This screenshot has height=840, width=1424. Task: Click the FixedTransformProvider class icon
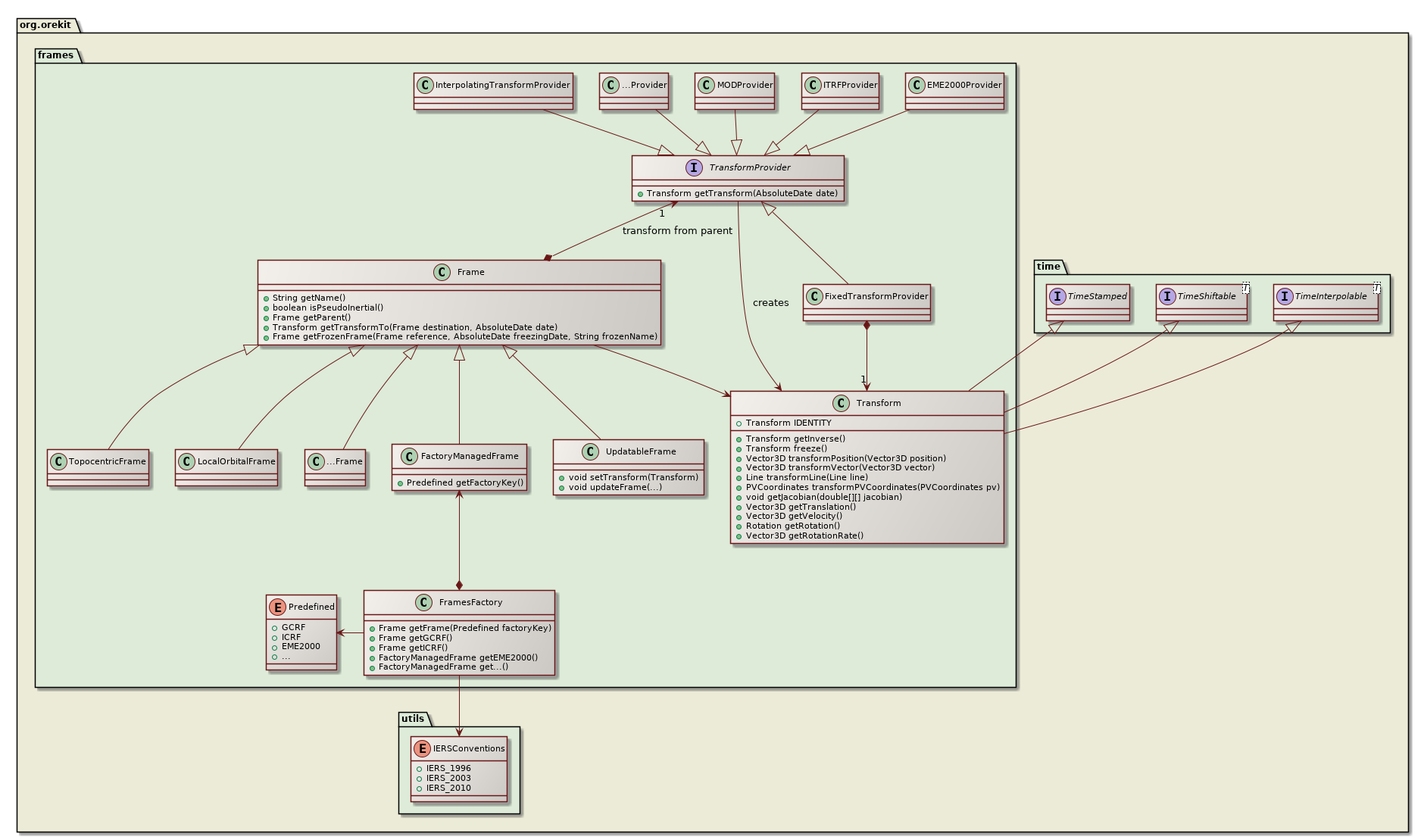click(x=814, y=296)
